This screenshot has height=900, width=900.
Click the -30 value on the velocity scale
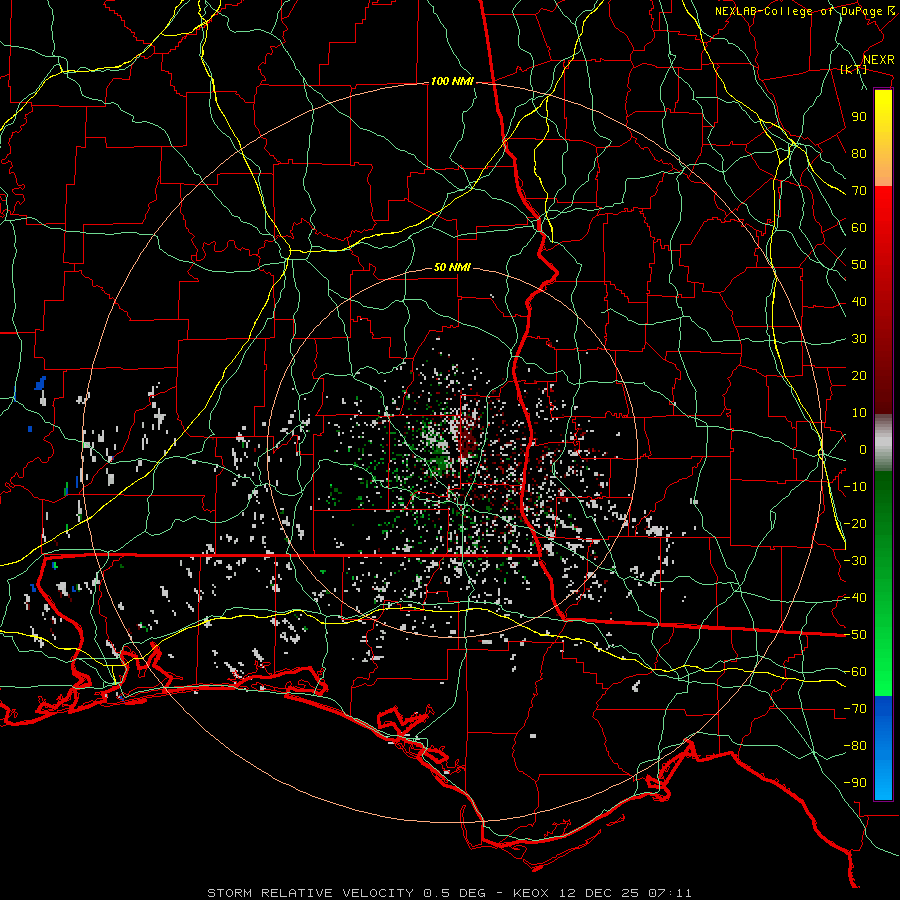(855, 561)
